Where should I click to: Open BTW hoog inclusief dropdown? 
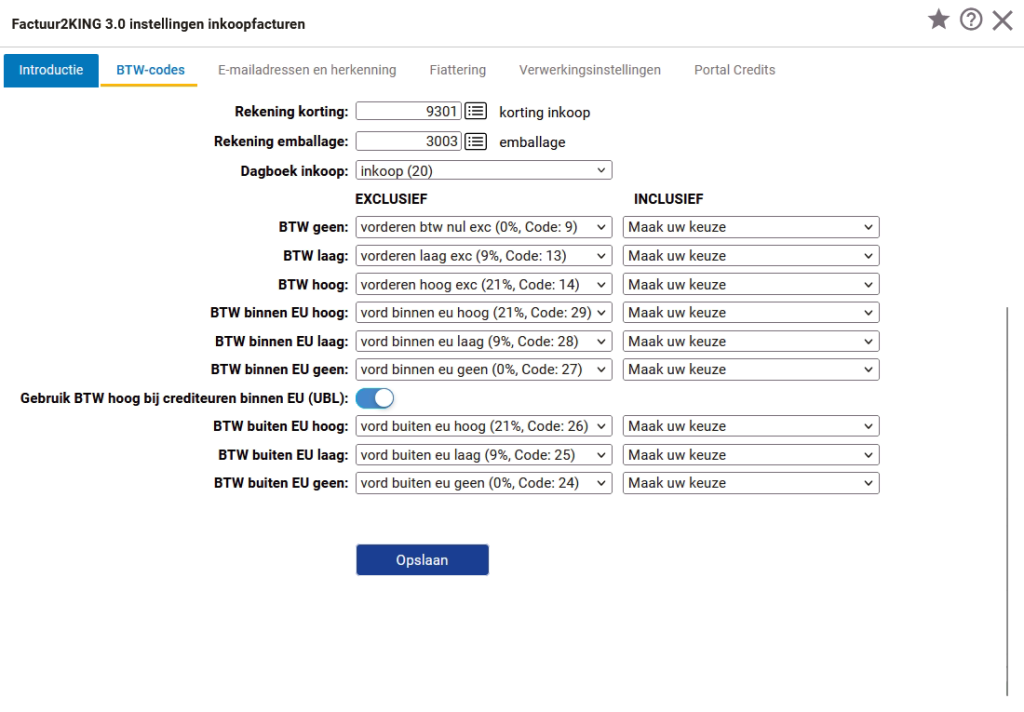tap(750, 284)
